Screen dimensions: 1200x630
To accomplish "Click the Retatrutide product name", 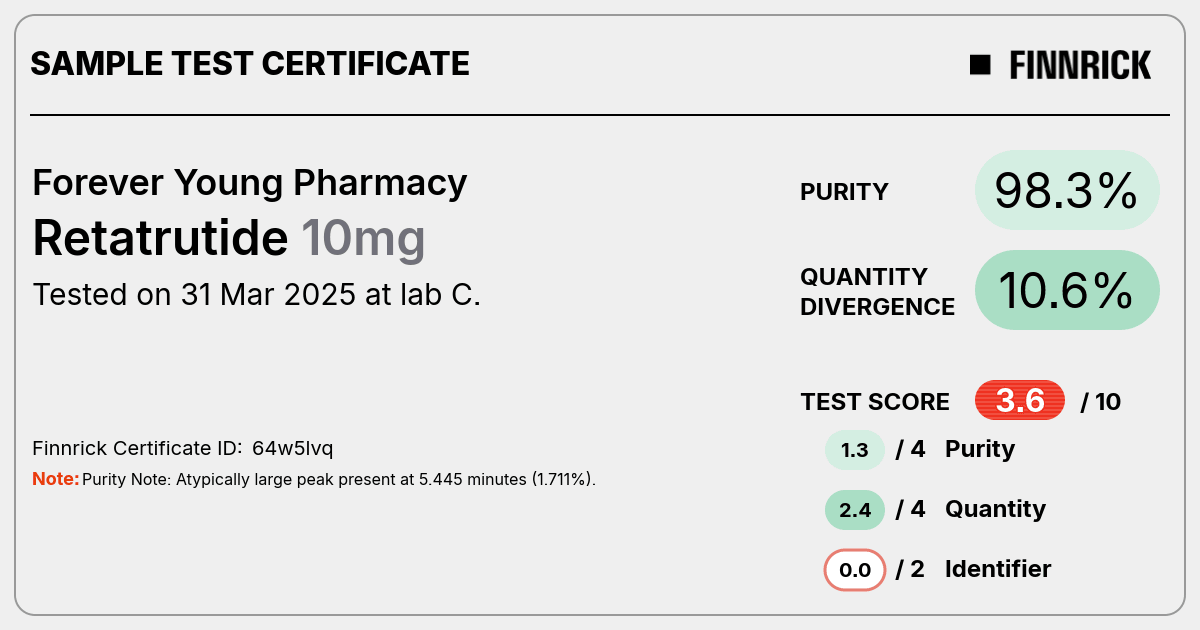I will click(x=160, y=238).
